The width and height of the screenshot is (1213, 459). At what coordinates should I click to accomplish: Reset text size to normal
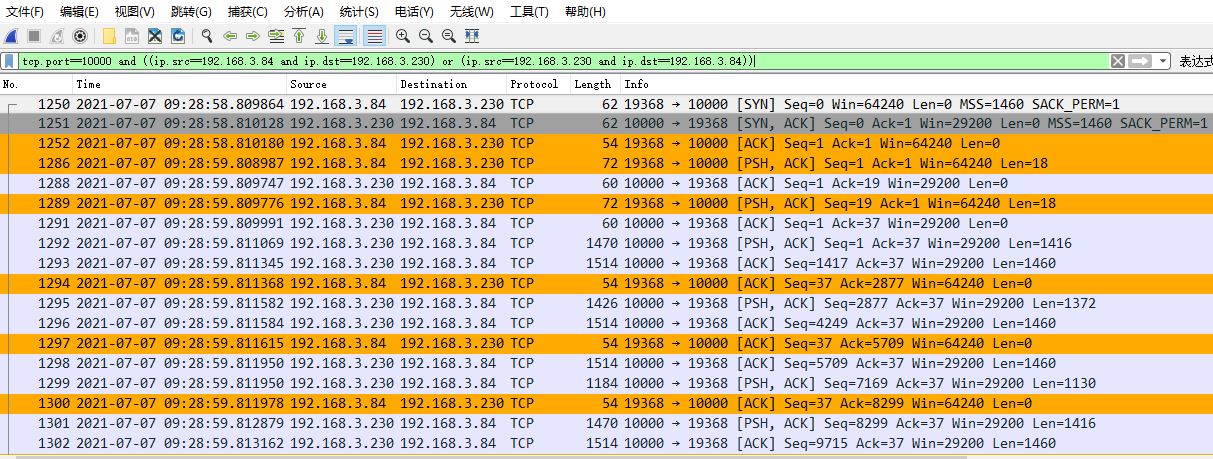[x=449, y=36]
